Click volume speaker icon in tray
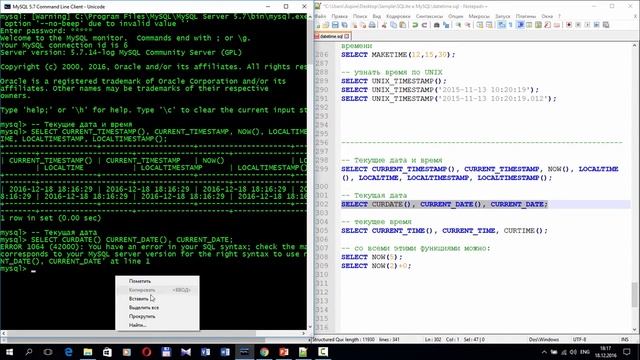The height and width of the screenshot is (360, 640). point(573,352)
